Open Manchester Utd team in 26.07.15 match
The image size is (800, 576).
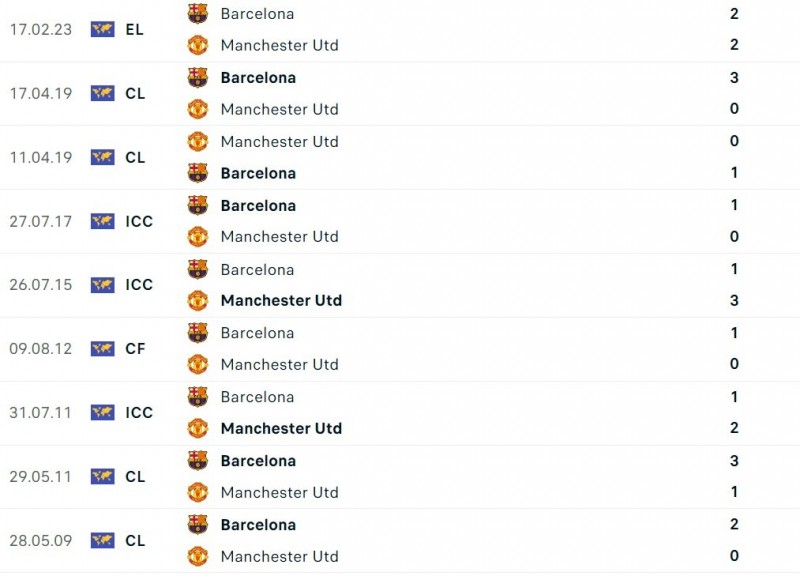pyautogui.click(x=281, y=300)
